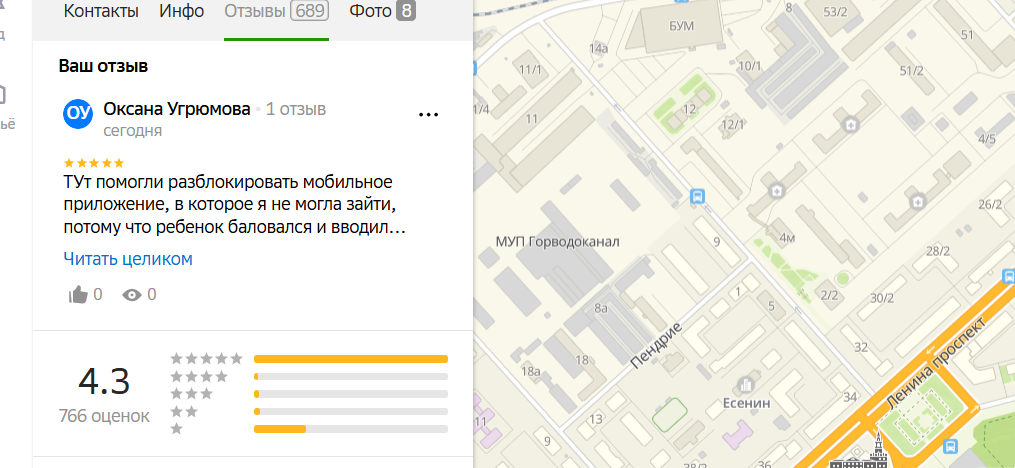The width and height of the screenshot is (1015, 468).
Task: Click house number 30/2 on the map
Action: (882, 298)
